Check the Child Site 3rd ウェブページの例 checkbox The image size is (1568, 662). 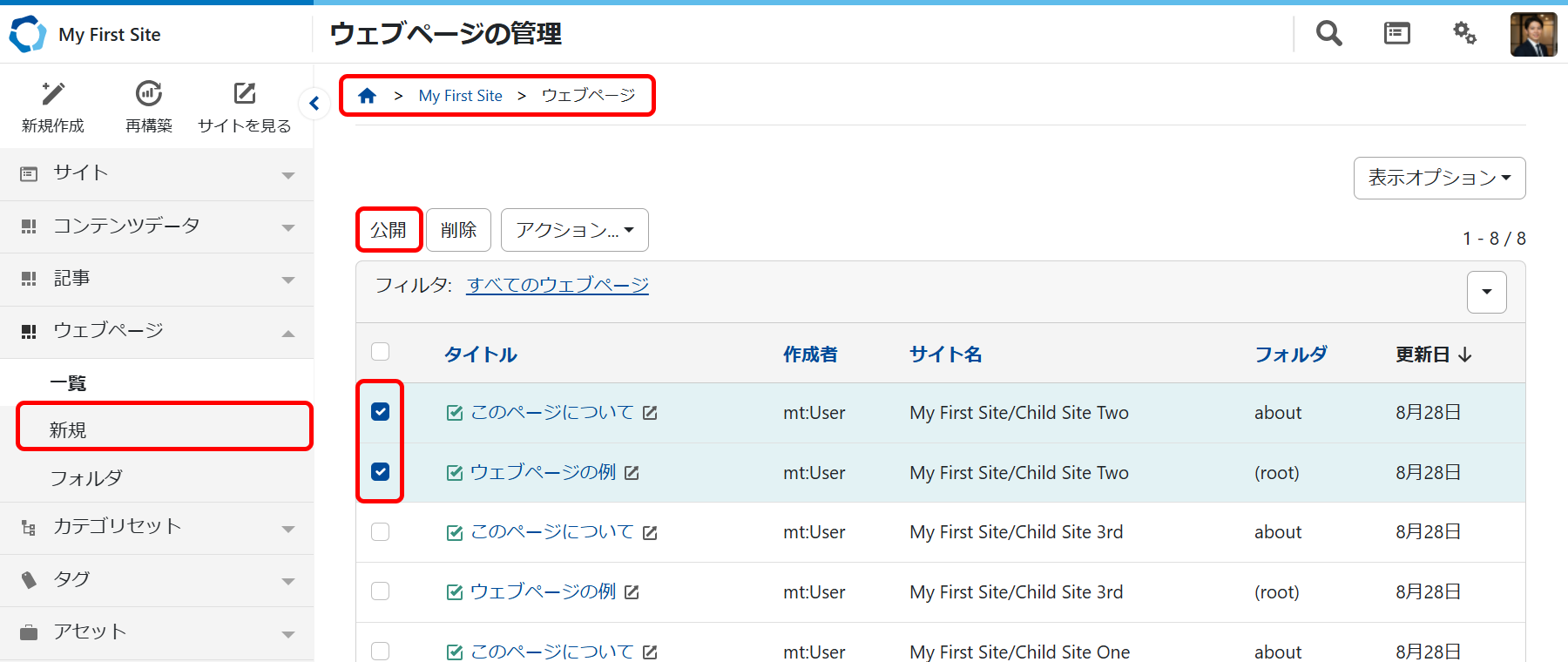pyautogui.click(x=381, y=591)
